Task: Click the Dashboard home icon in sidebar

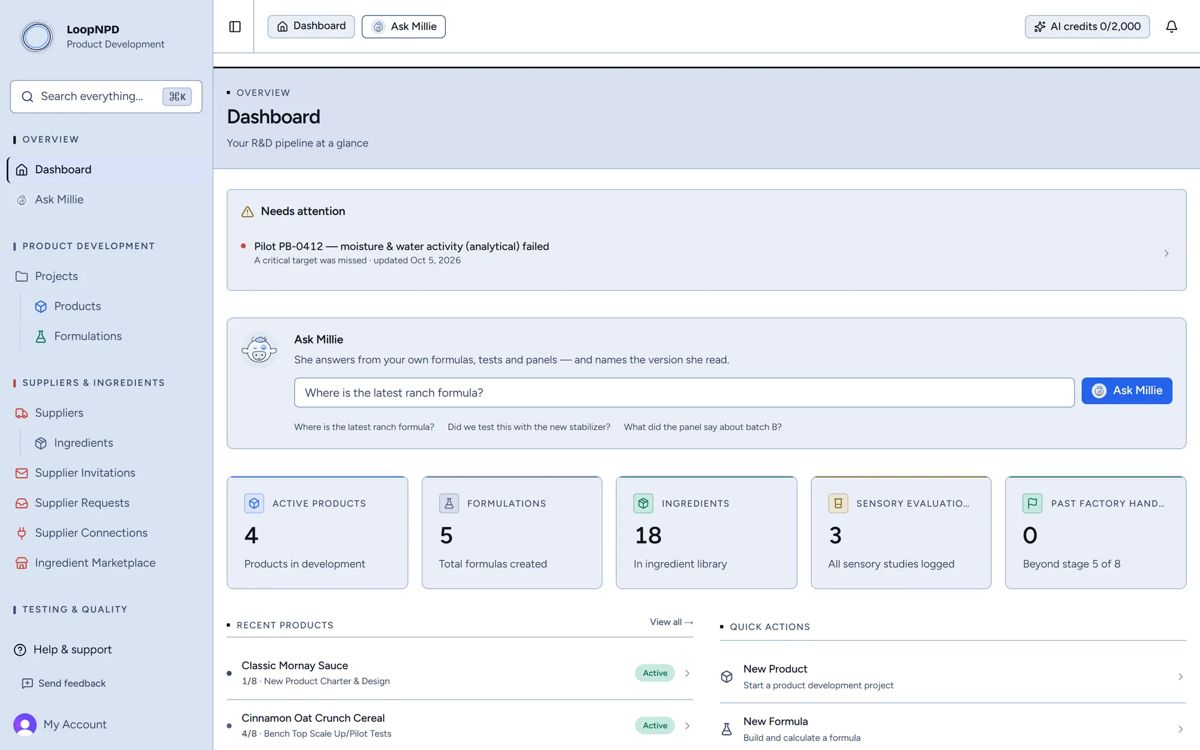Action: (x=22, y=170)
